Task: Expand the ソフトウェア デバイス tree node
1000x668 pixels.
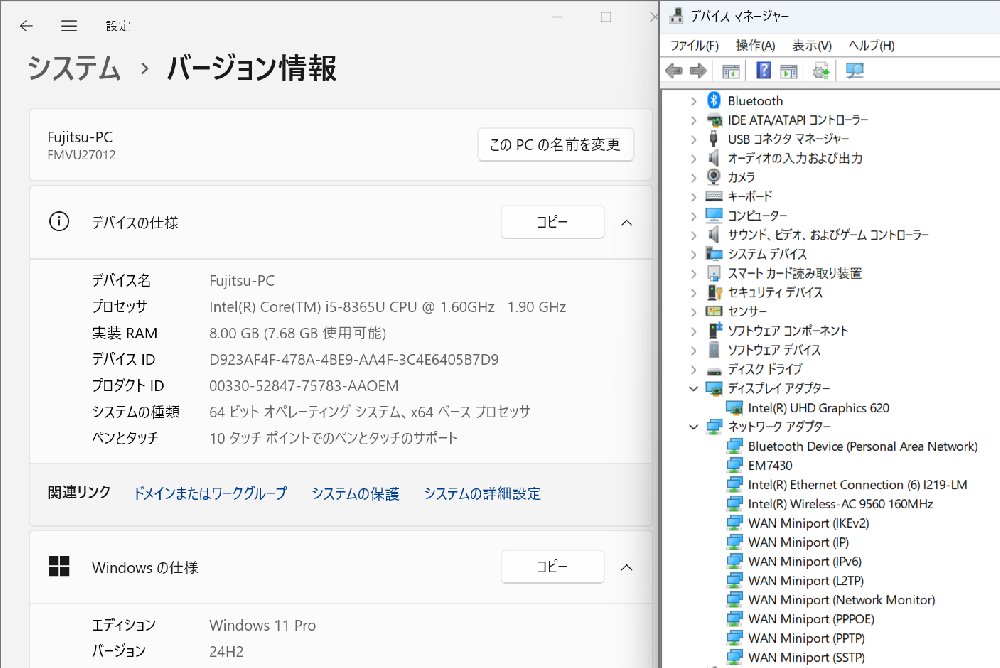Action: tap(694, 350)
